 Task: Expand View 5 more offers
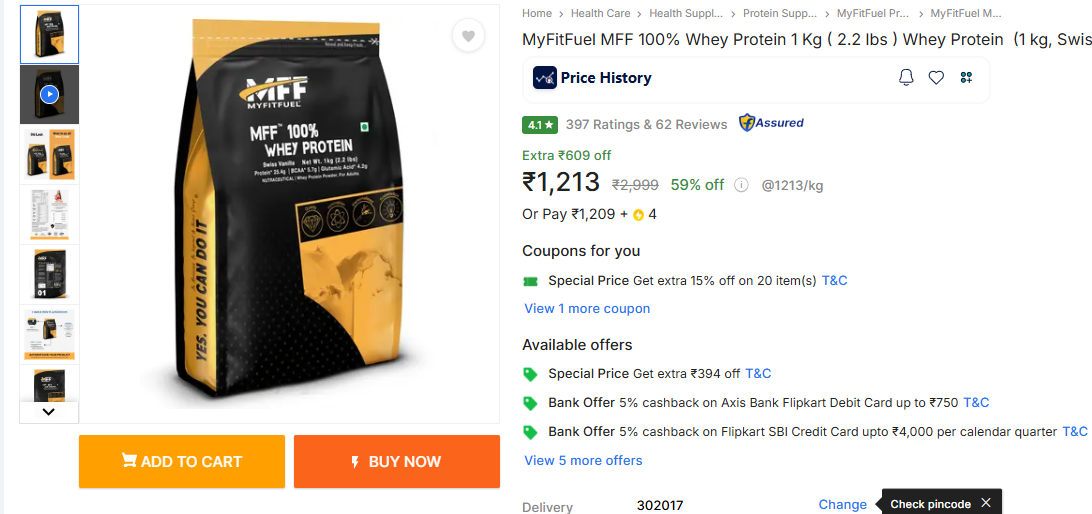point(583,461)
